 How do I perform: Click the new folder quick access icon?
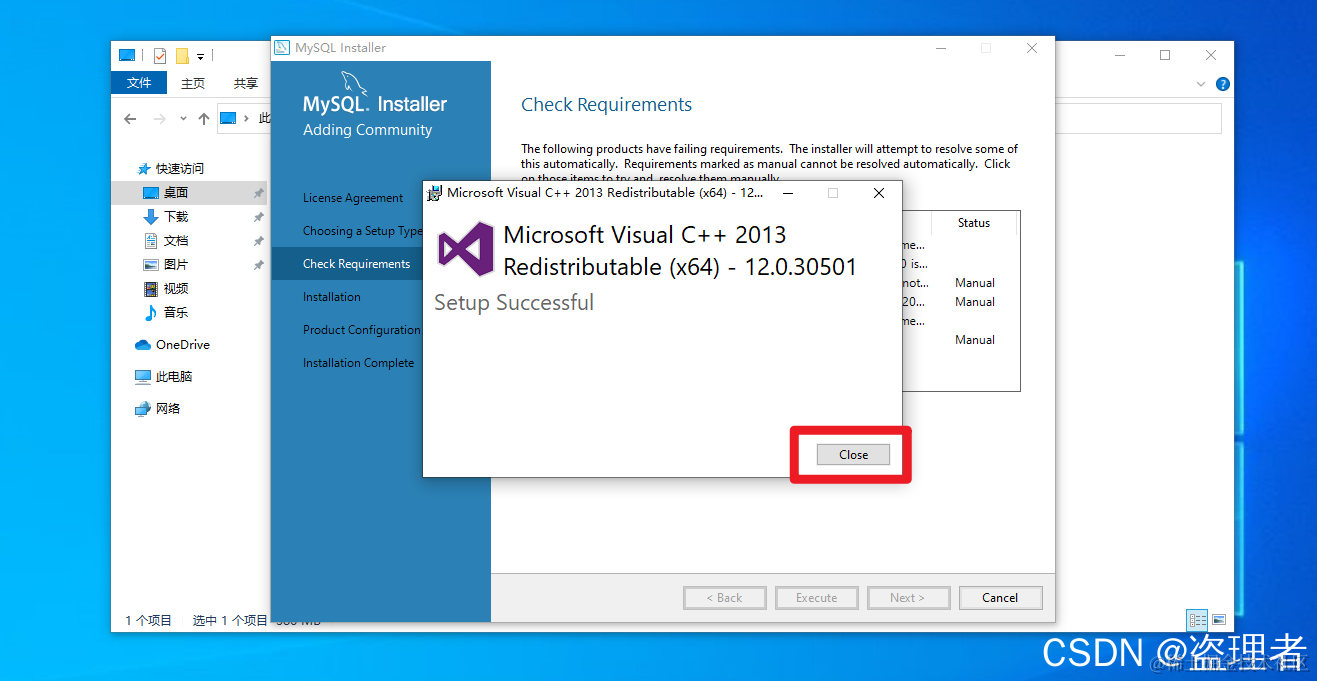182,56
